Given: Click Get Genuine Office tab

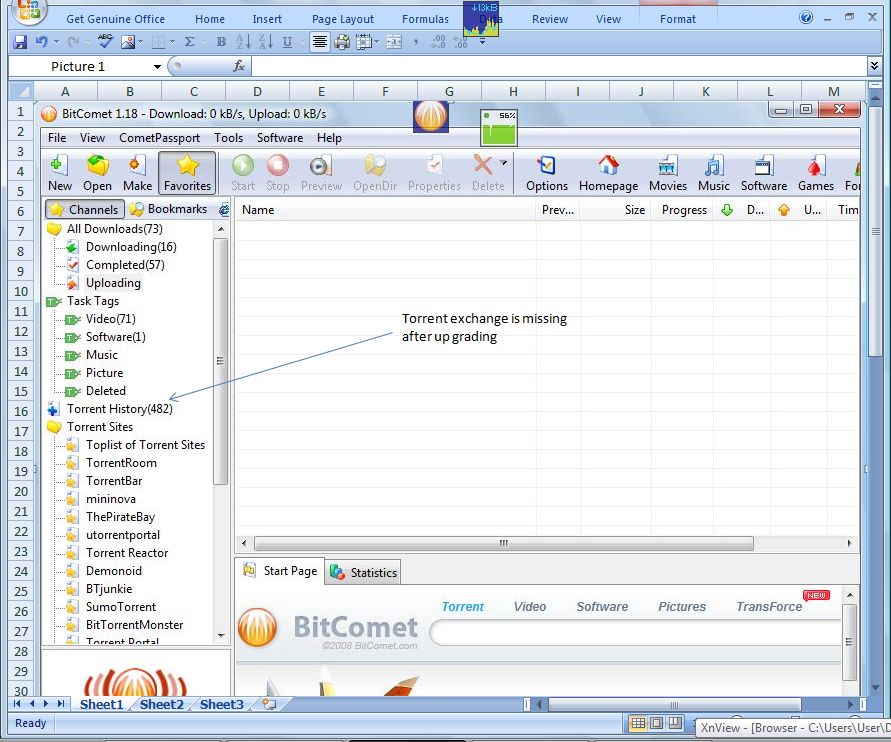Looking at the screenshot, I should tap(115, 19).
